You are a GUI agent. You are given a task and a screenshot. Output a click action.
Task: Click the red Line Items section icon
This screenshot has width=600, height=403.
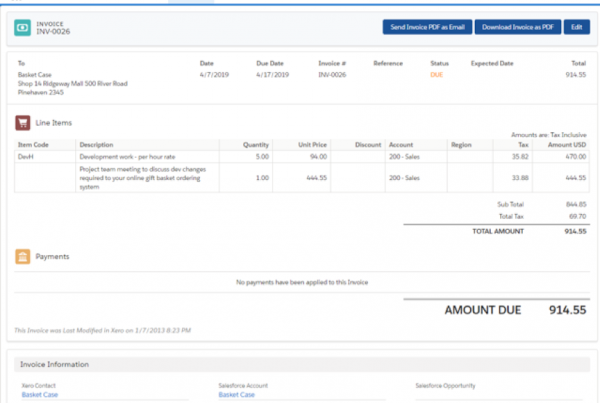click(x=22, y=122)
